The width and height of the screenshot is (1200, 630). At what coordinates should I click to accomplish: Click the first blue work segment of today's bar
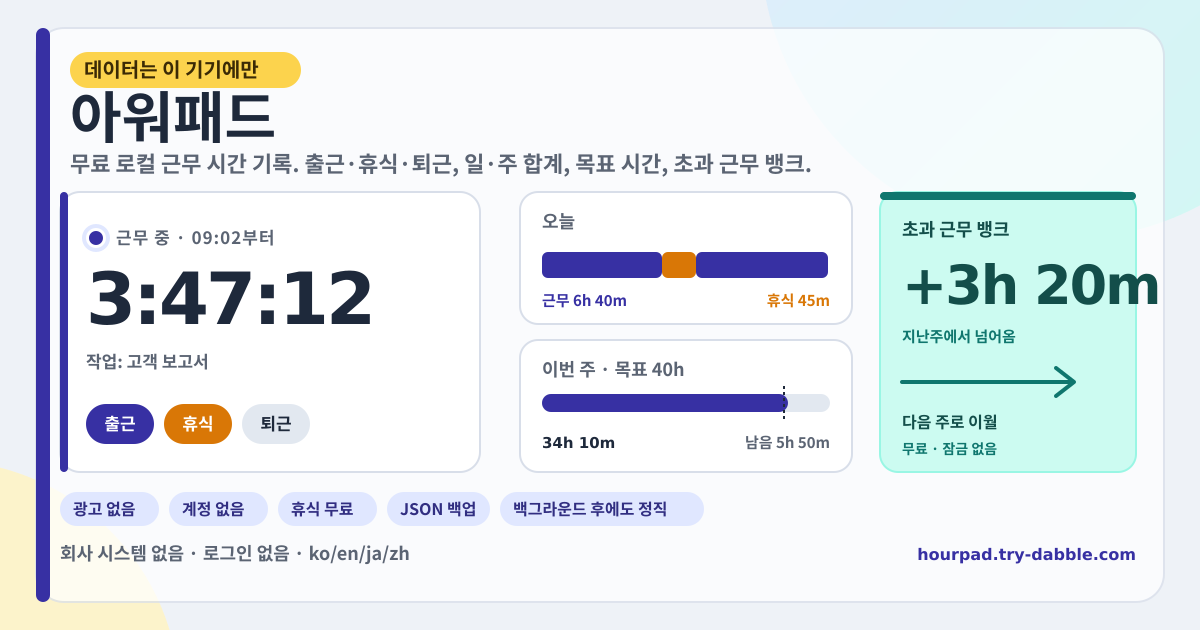[x=602, y=265]
